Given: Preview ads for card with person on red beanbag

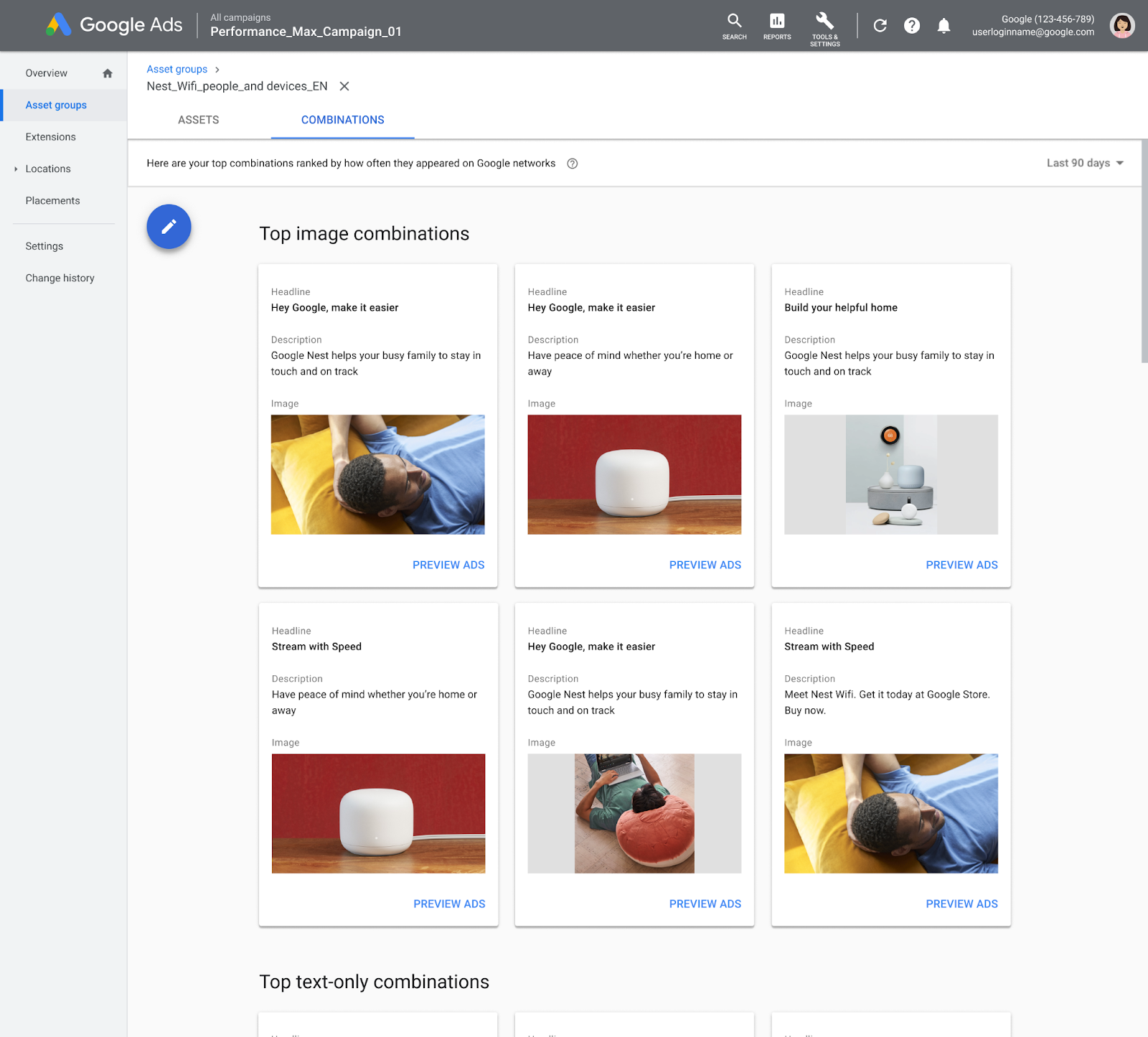Looking at the screenshot, I should (705, 904).
